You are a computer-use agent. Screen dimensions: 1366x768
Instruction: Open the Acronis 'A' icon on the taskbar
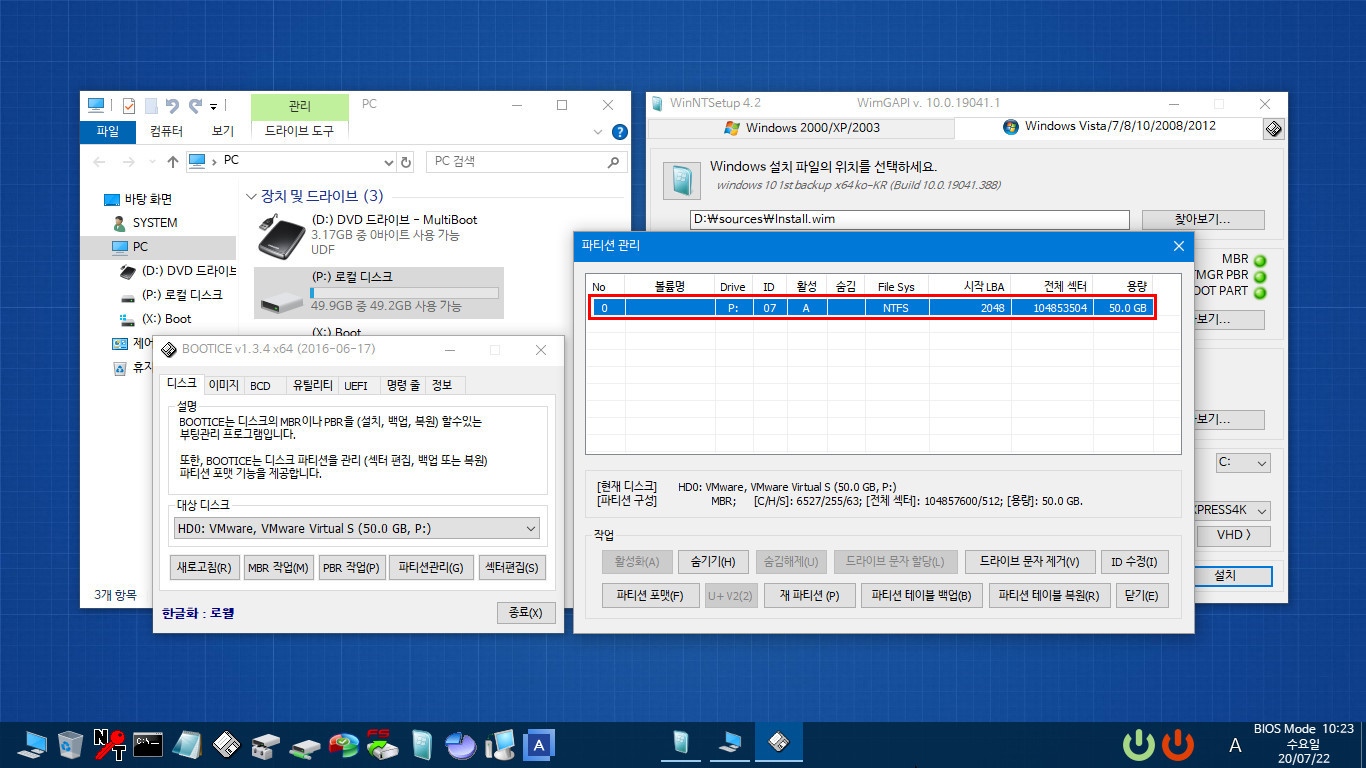(x=539, y=744)
